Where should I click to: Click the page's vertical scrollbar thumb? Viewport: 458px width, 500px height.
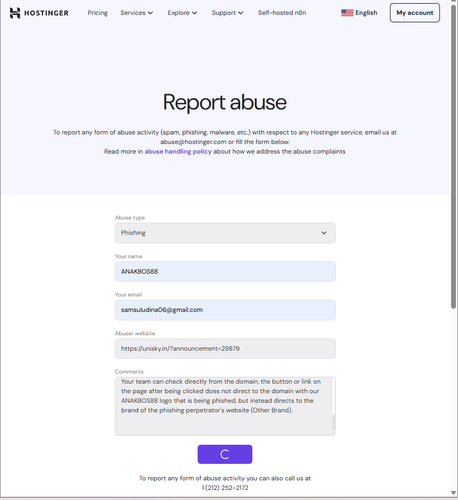click(x=453, y=157)
